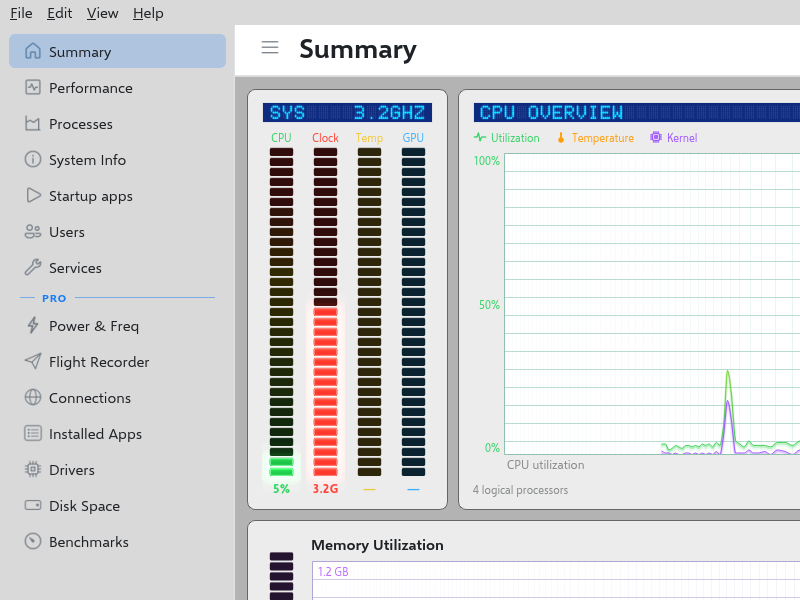Click the red Clock meter label
Image resolution: width=800 pixels, height=600 pixels.
tap(325, 138)
